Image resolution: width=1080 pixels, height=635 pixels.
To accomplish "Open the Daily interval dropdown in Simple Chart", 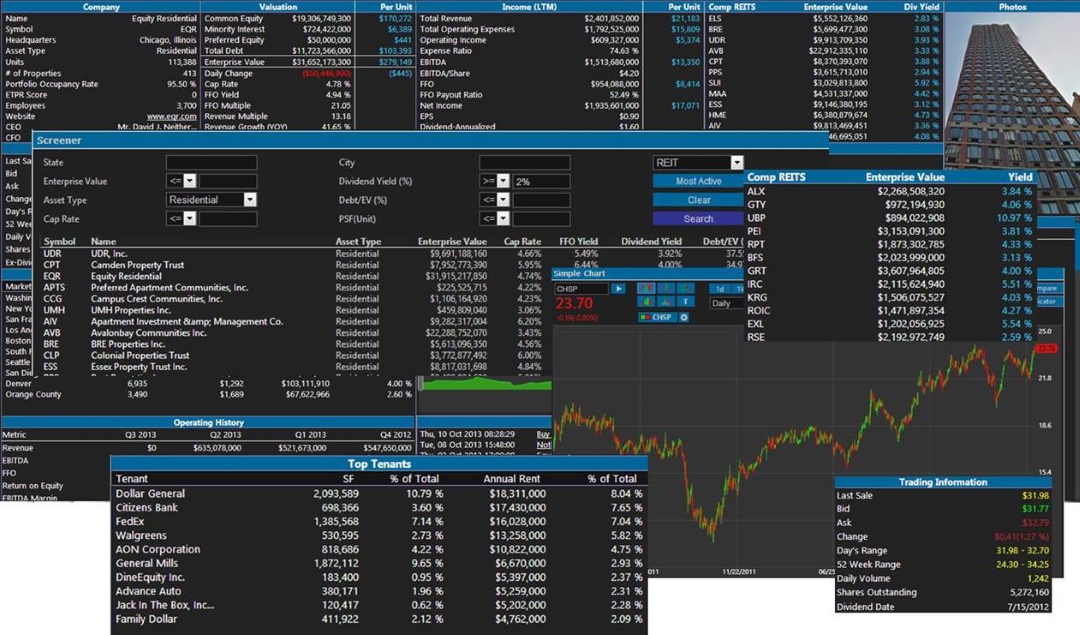I will [x=727, y=303].
